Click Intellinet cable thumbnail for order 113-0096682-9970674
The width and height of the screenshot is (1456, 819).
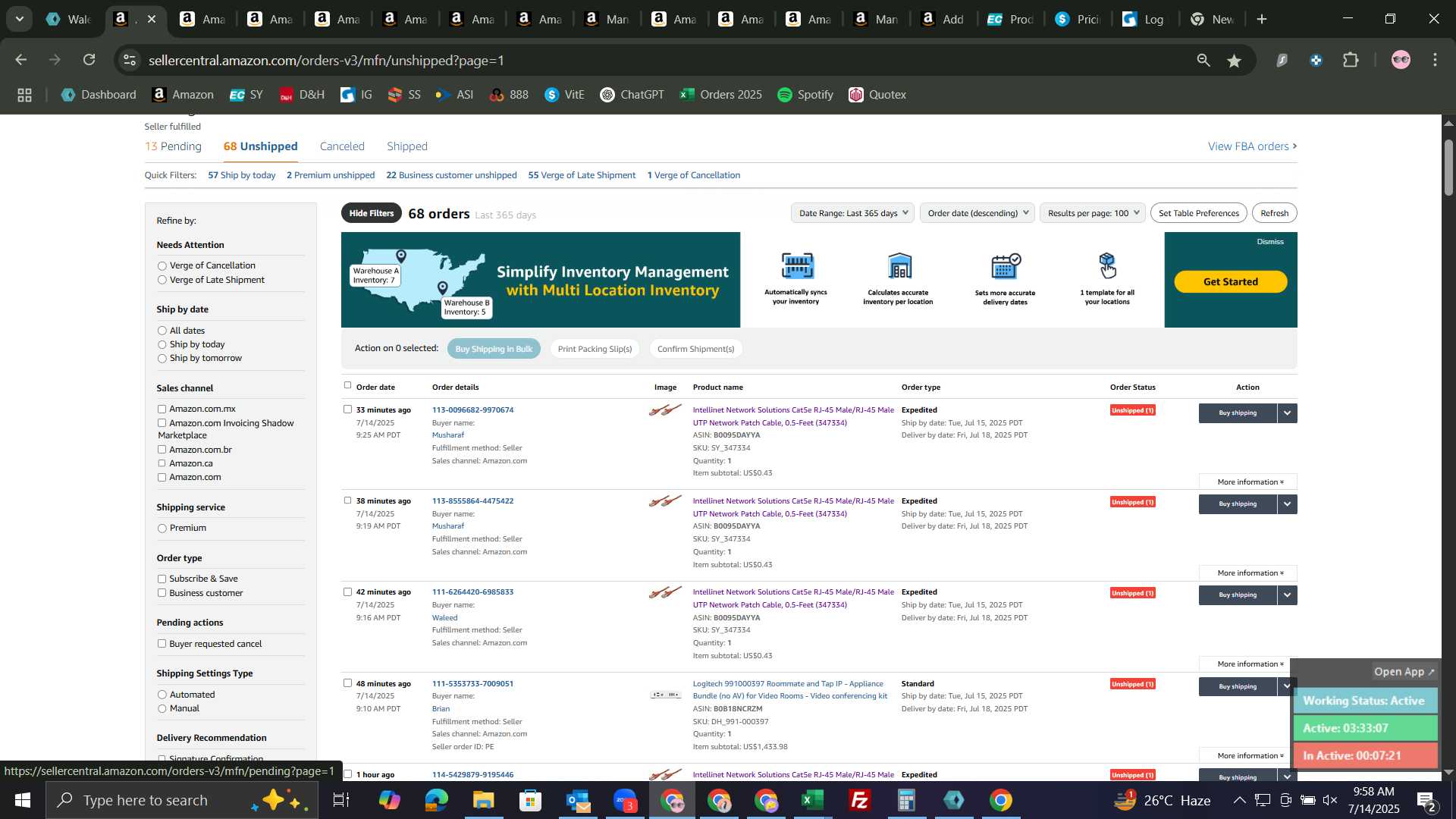pyautogui.click(x=665, y=411)
